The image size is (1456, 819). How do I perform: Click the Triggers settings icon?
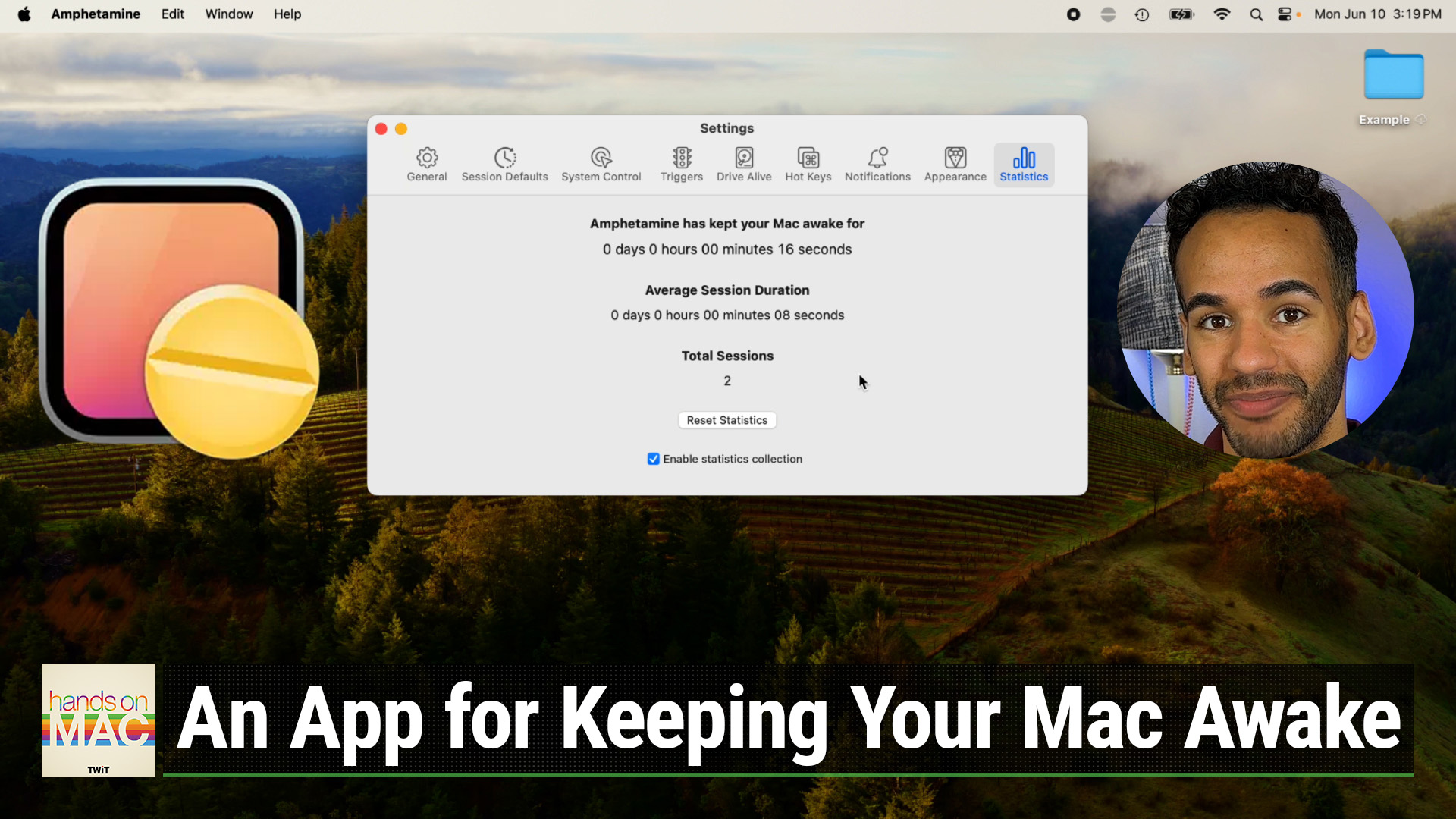pos(681,164)
